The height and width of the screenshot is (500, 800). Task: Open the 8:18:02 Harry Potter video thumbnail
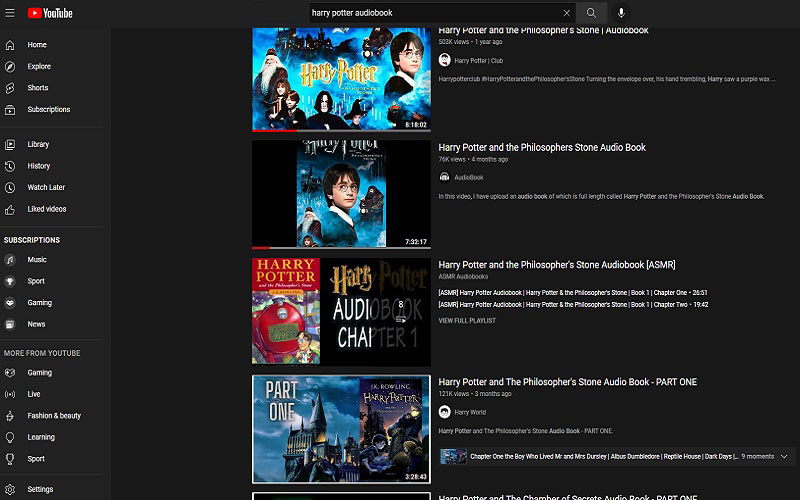tap(341, 79)
